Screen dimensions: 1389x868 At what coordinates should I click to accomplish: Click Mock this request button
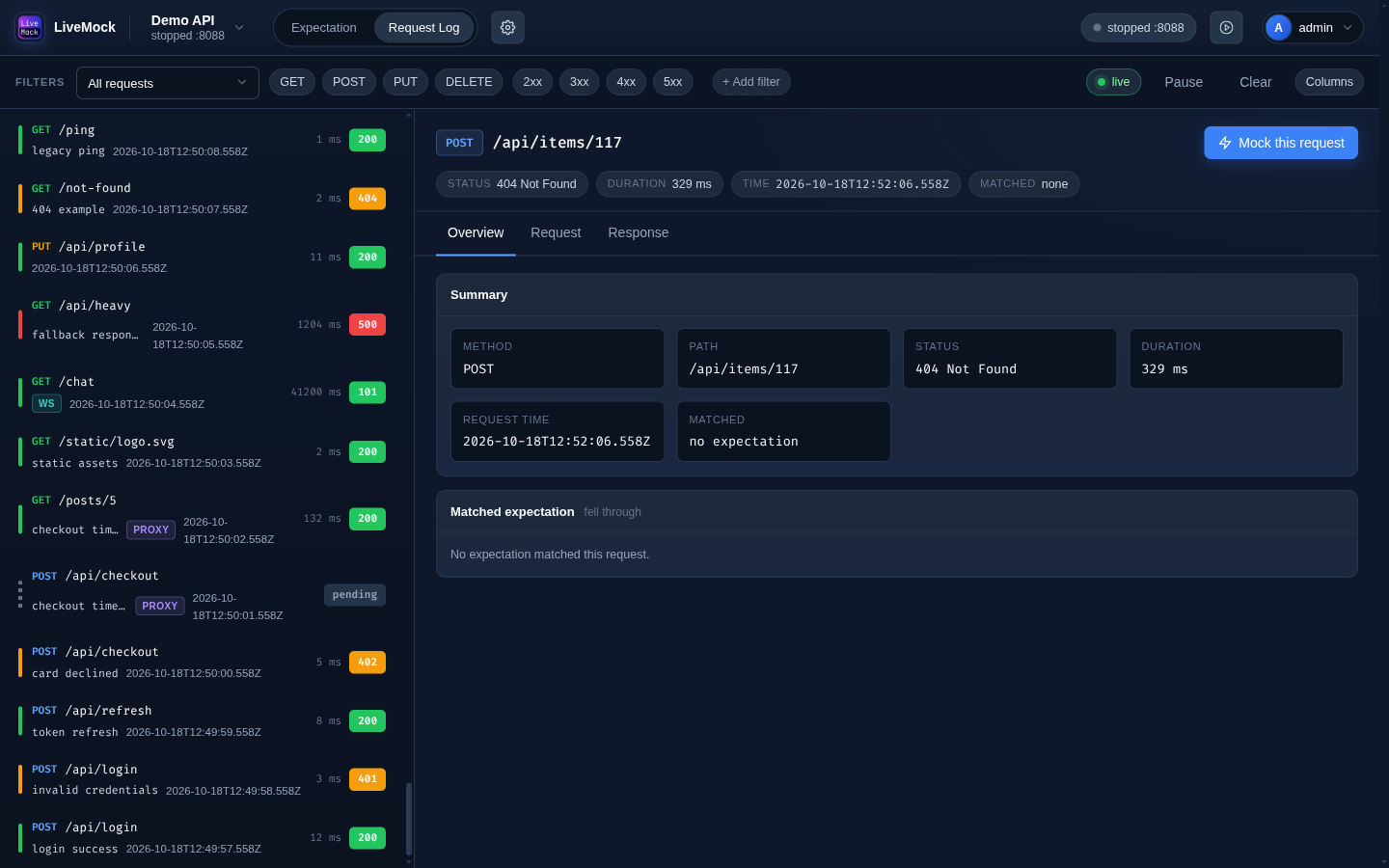1281,143
